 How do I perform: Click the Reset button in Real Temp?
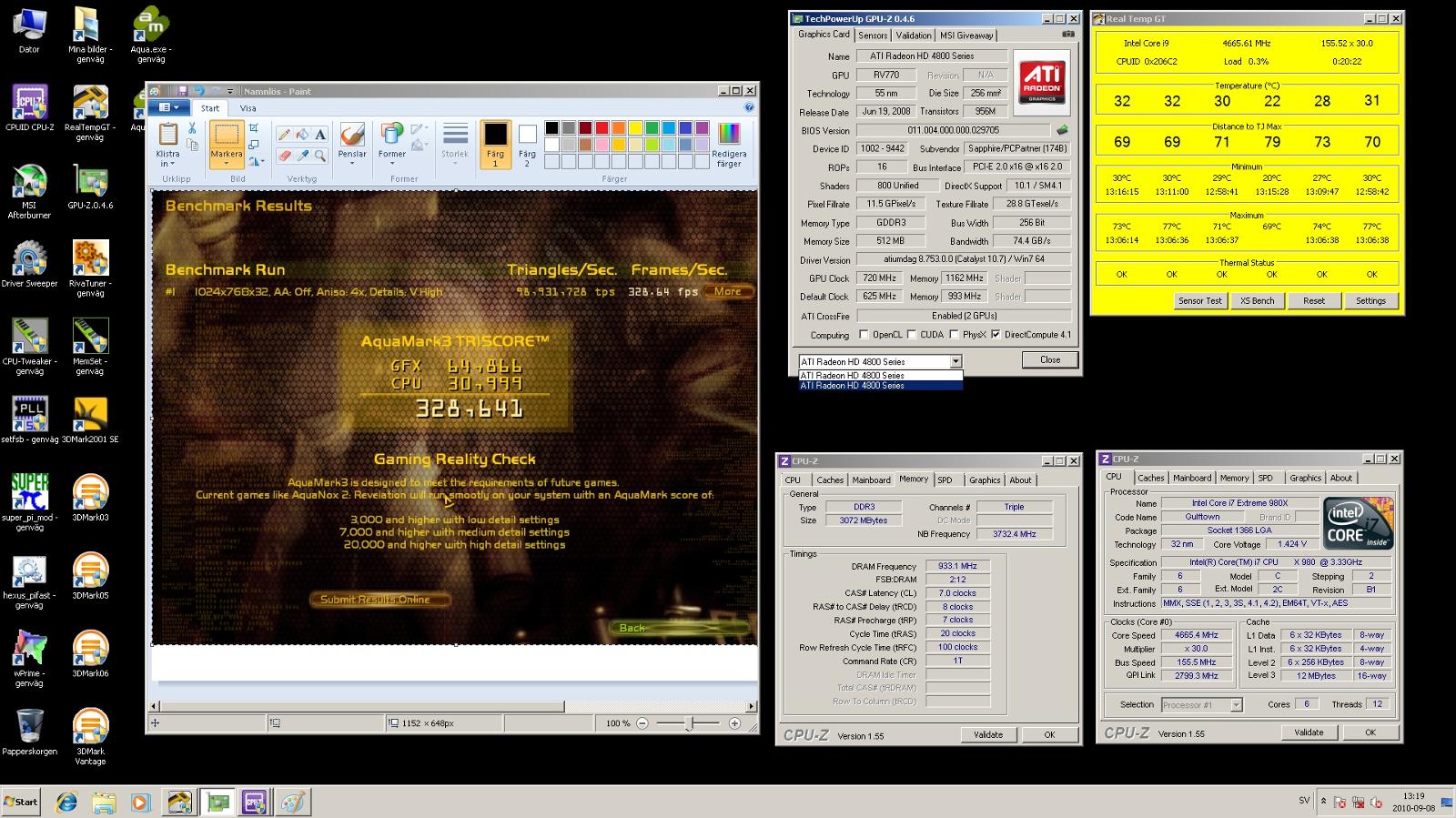[x=1313, y=300]
